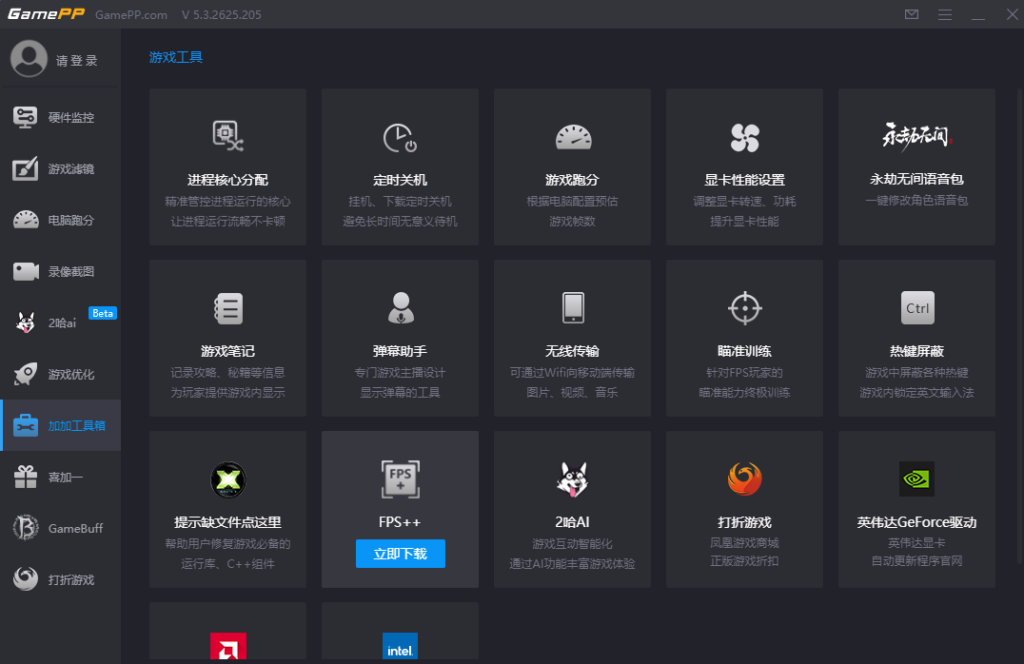Click the 提示缺文件点这里 title text
Viewport: 1024px width, 664px height.
click(x=228, y=522)
